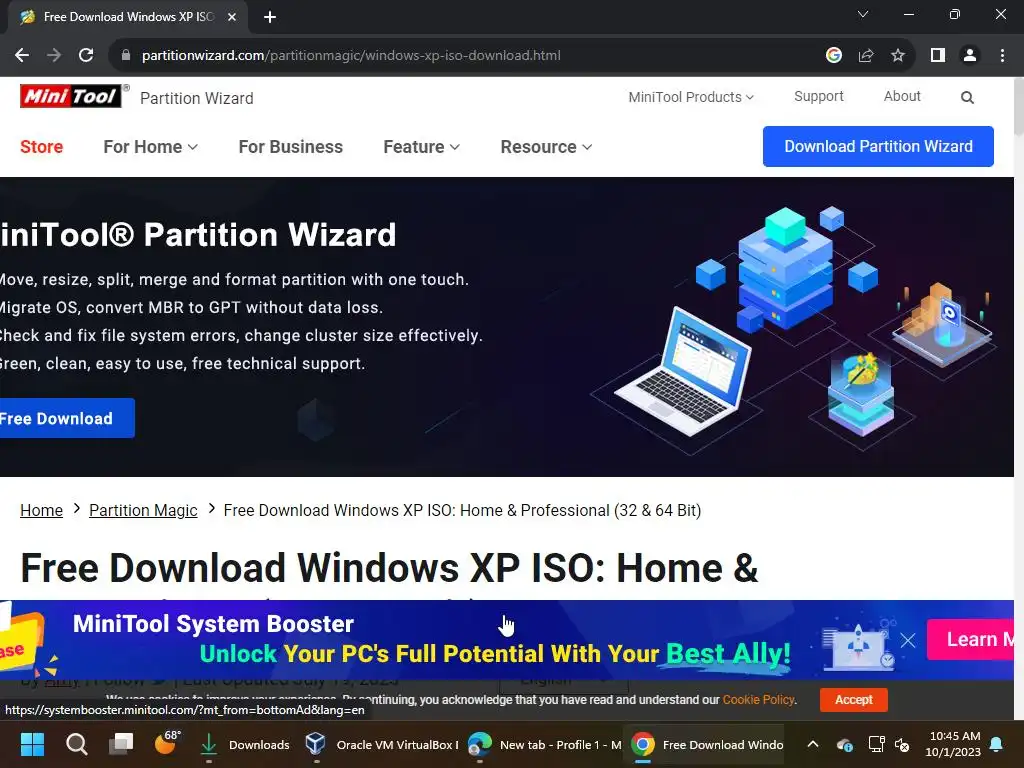Open Support link
Screen dimensions: 1024x768
(x=819, y=97)
